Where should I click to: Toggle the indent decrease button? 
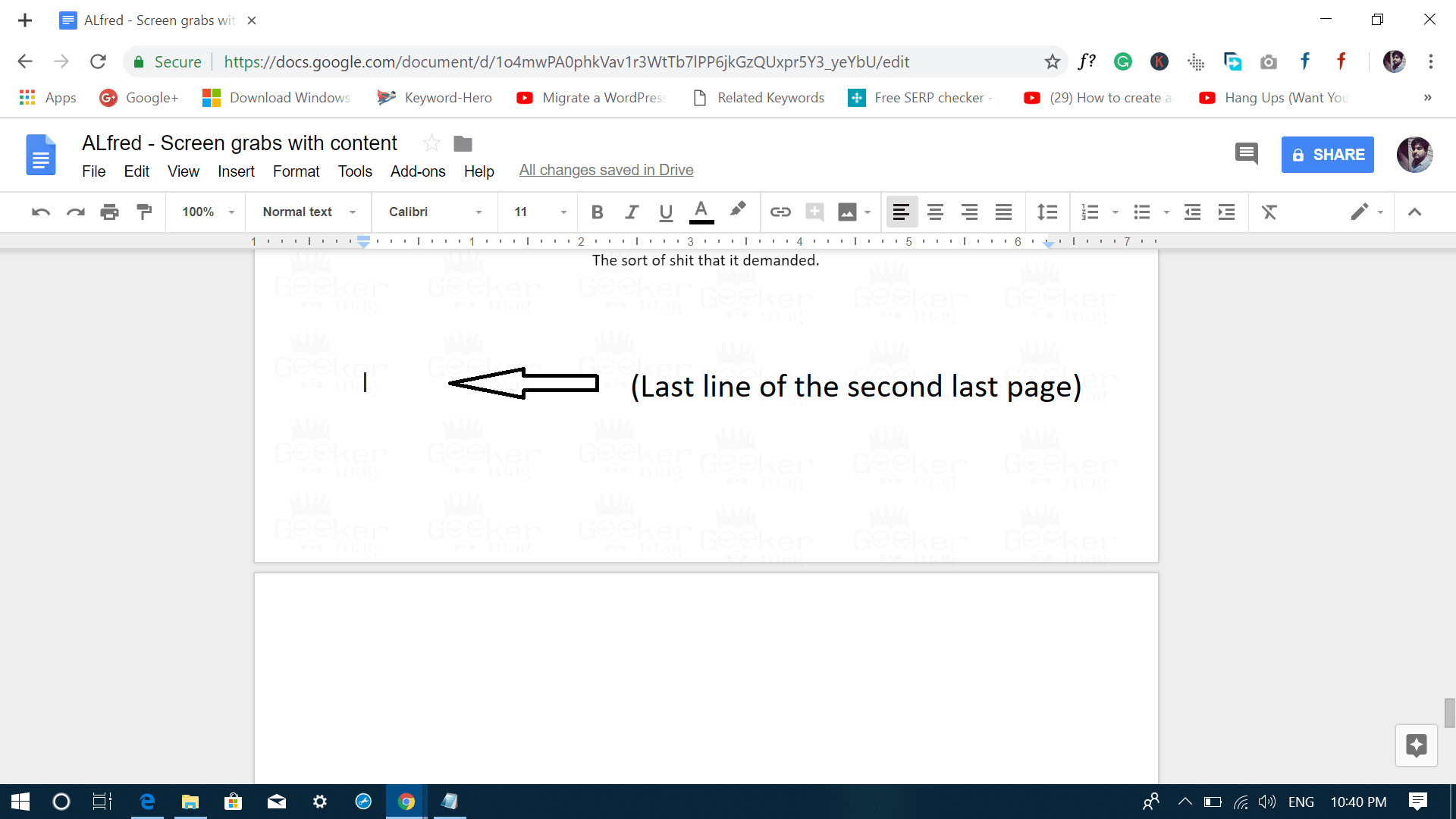pos(1192,211)
